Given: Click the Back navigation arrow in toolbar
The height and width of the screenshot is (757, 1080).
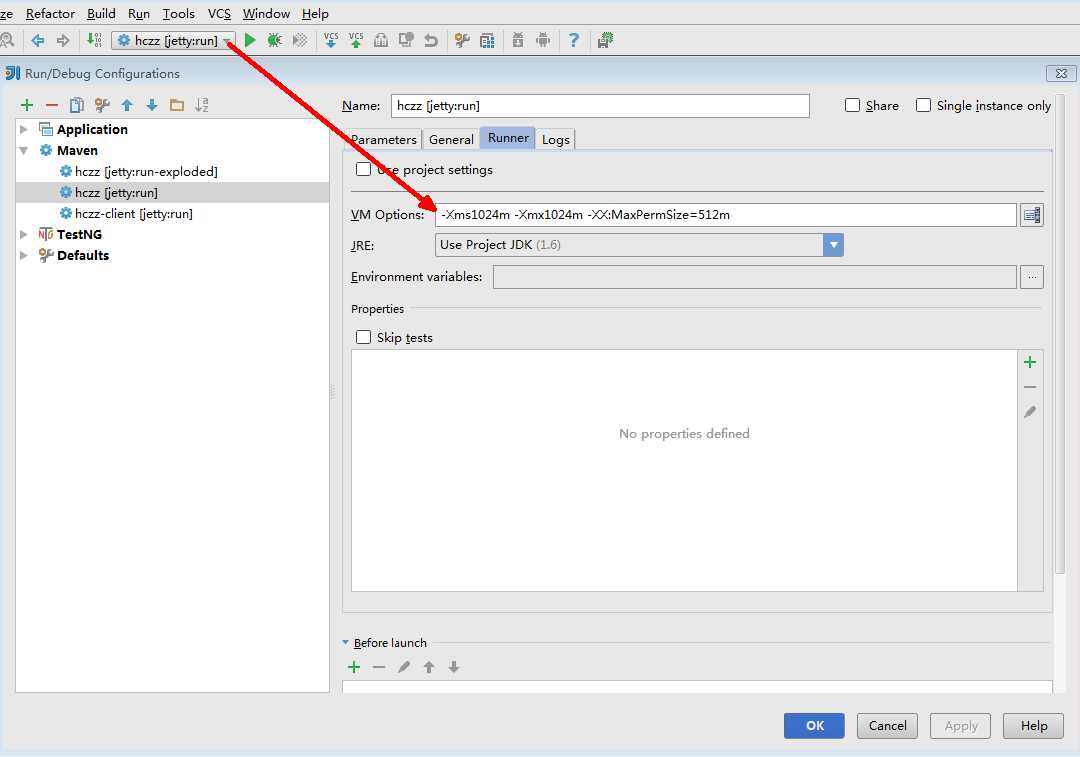Looking at the screenshot, I should coord(38,41).
